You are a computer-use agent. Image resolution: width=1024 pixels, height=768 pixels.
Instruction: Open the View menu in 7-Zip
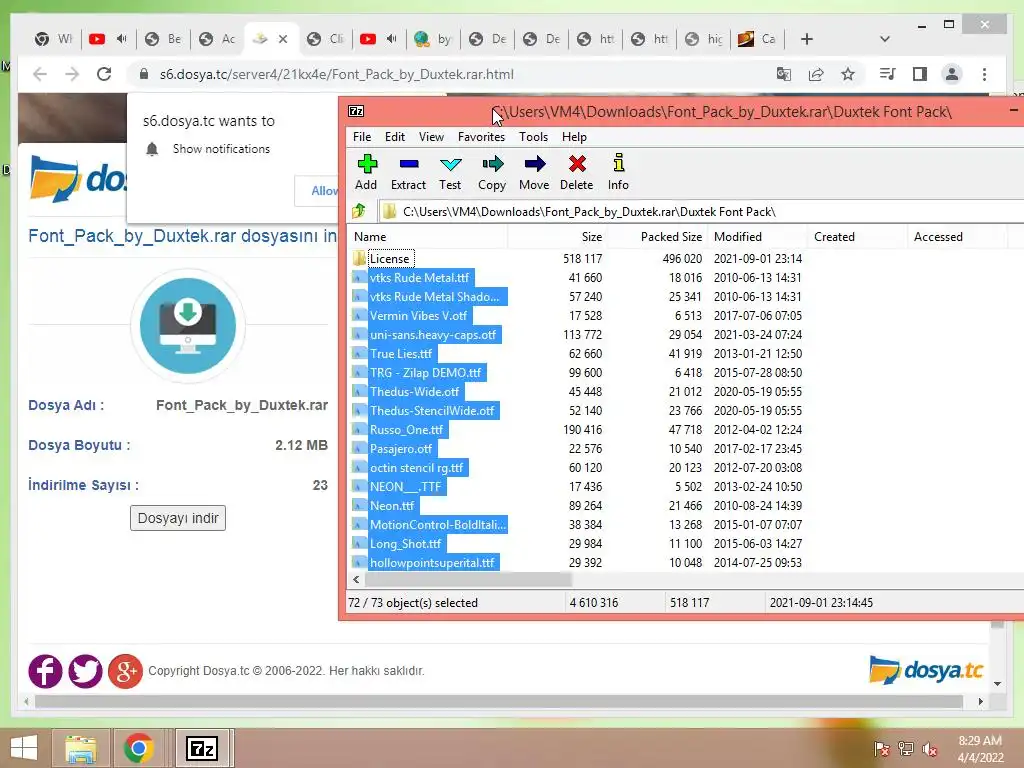[431, 136]
